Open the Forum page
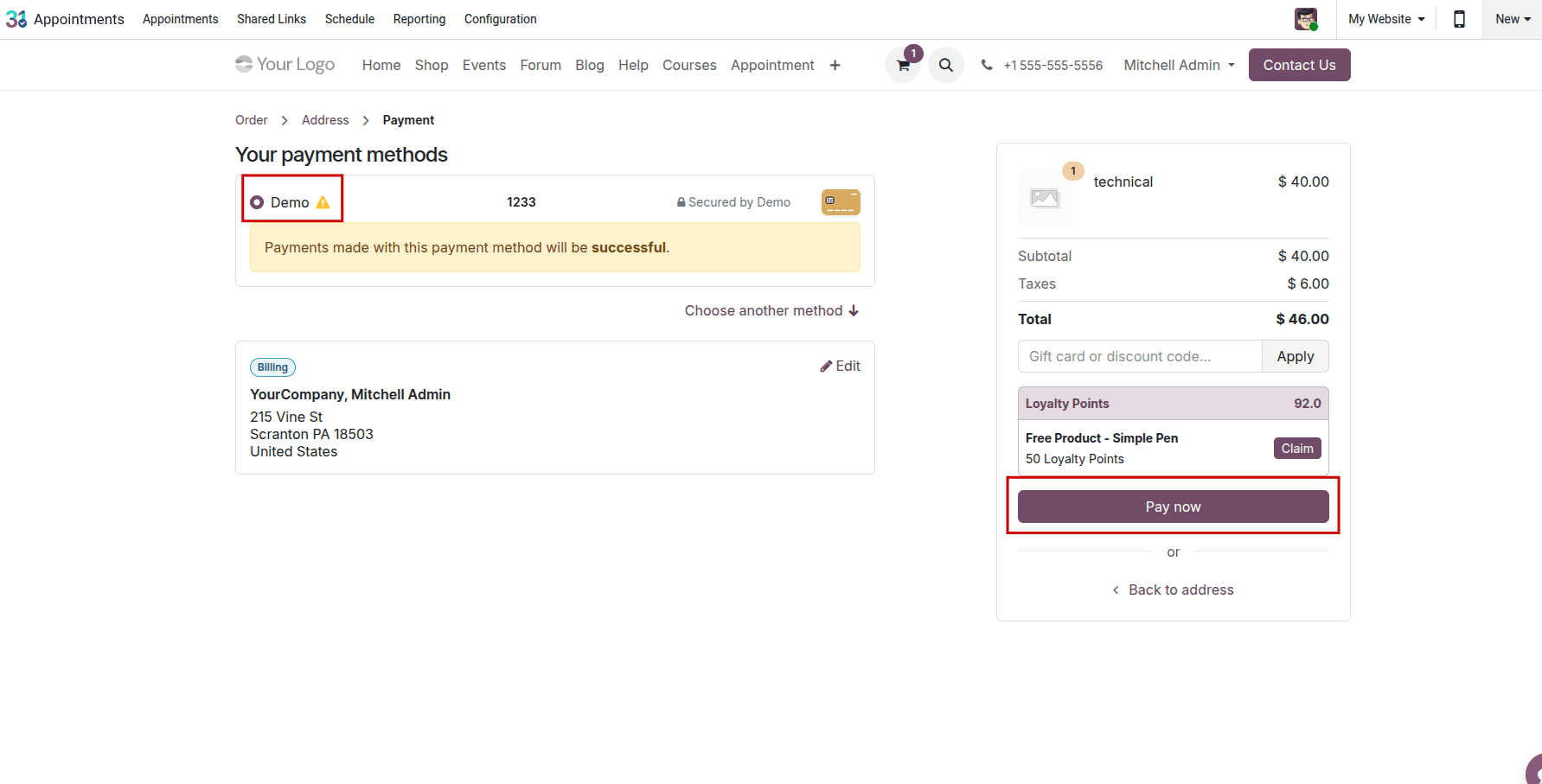 point(541,65)
